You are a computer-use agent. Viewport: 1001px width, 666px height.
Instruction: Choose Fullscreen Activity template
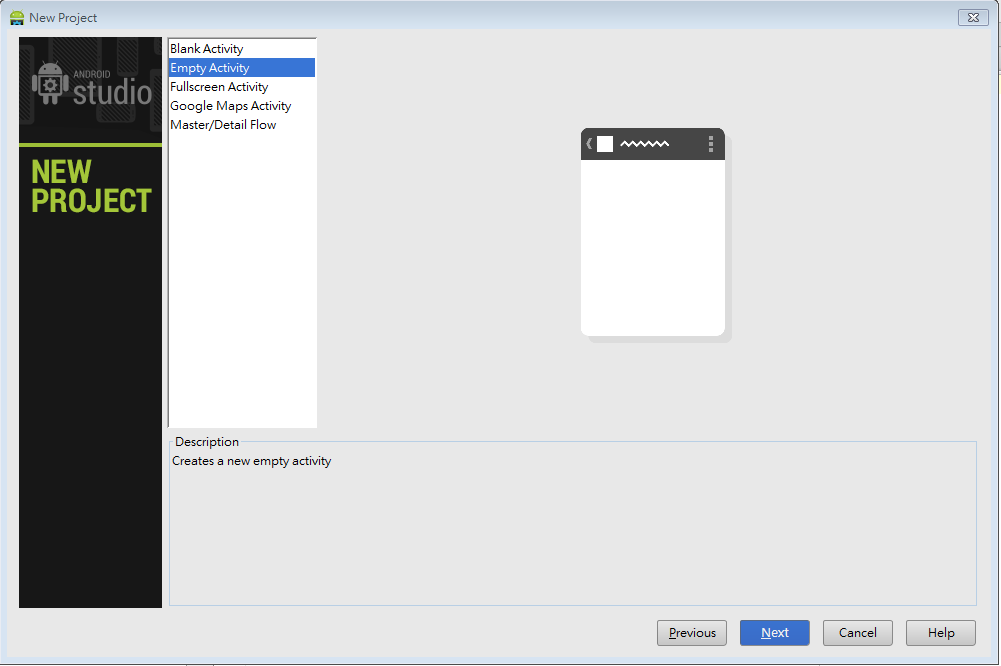pyautogui.click(x=242, y=87)
